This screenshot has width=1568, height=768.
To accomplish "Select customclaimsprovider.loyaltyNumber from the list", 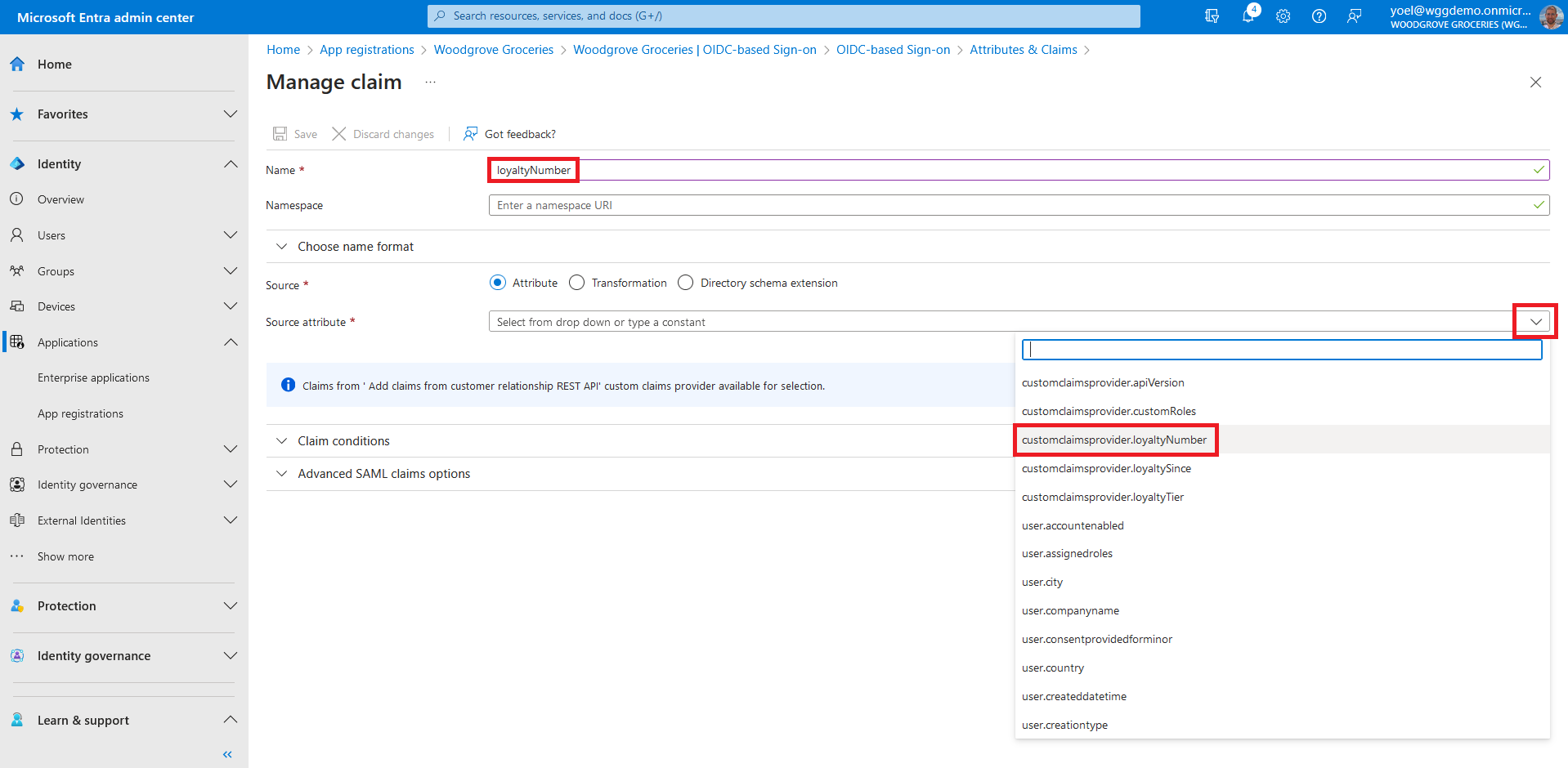I will point(1113,440).
